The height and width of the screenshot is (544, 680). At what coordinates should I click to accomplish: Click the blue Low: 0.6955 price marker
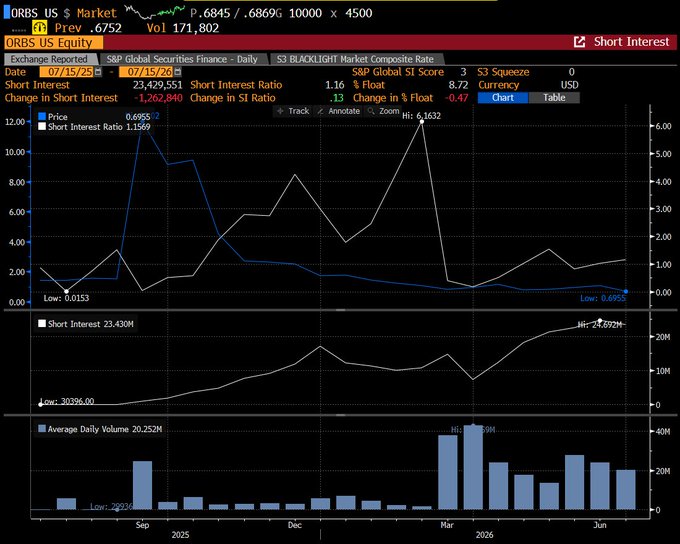coord(626,291)
